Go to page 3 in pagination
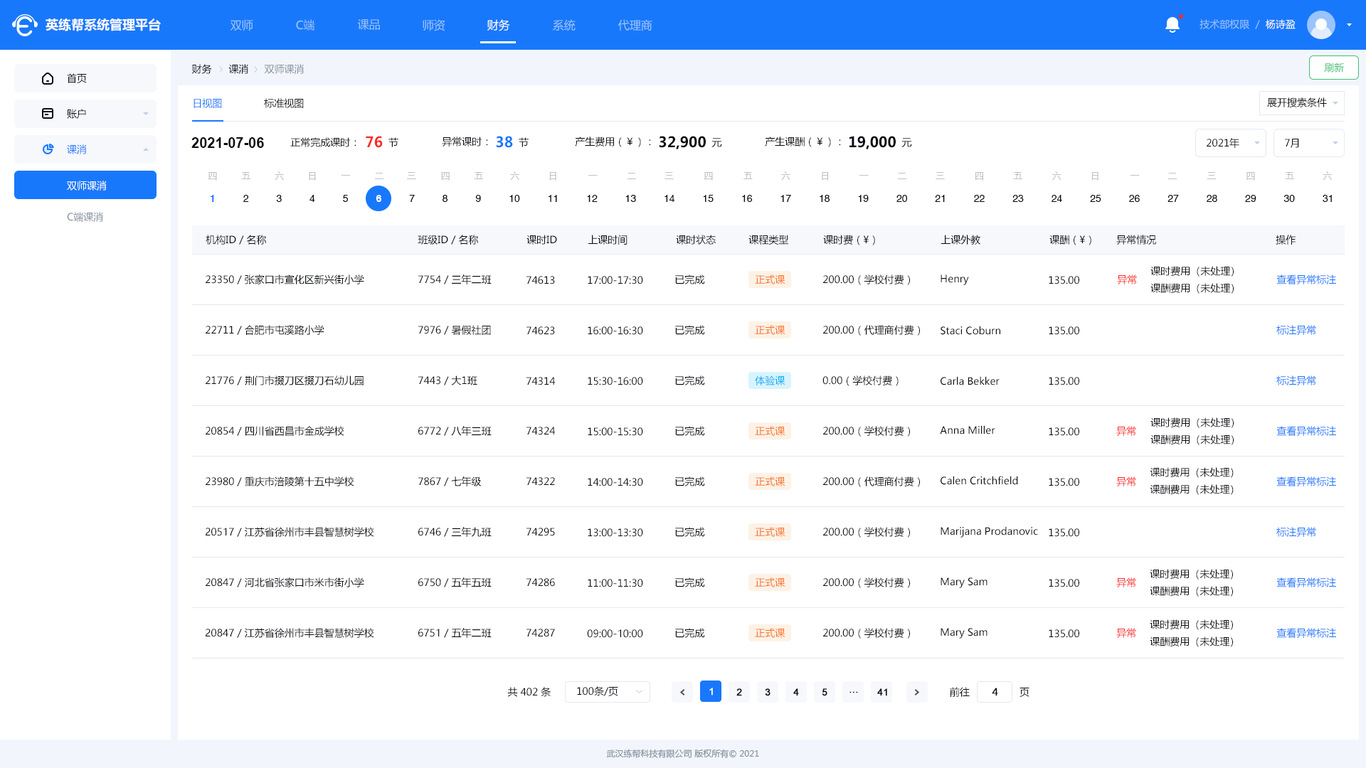 pyautogui.click(x=767, y=692)
